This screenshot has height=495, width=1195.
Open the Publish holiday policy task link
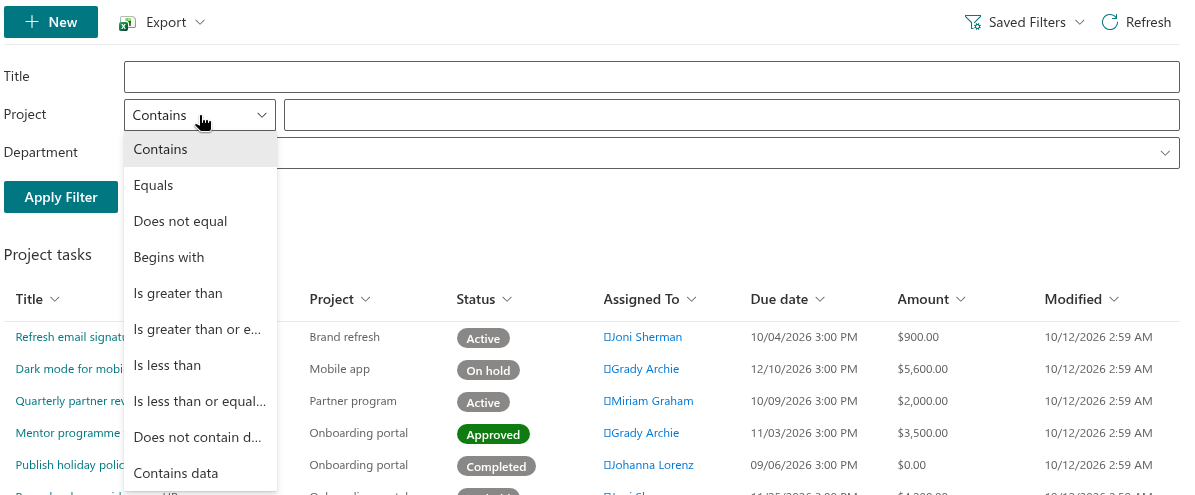click(69, 465)
